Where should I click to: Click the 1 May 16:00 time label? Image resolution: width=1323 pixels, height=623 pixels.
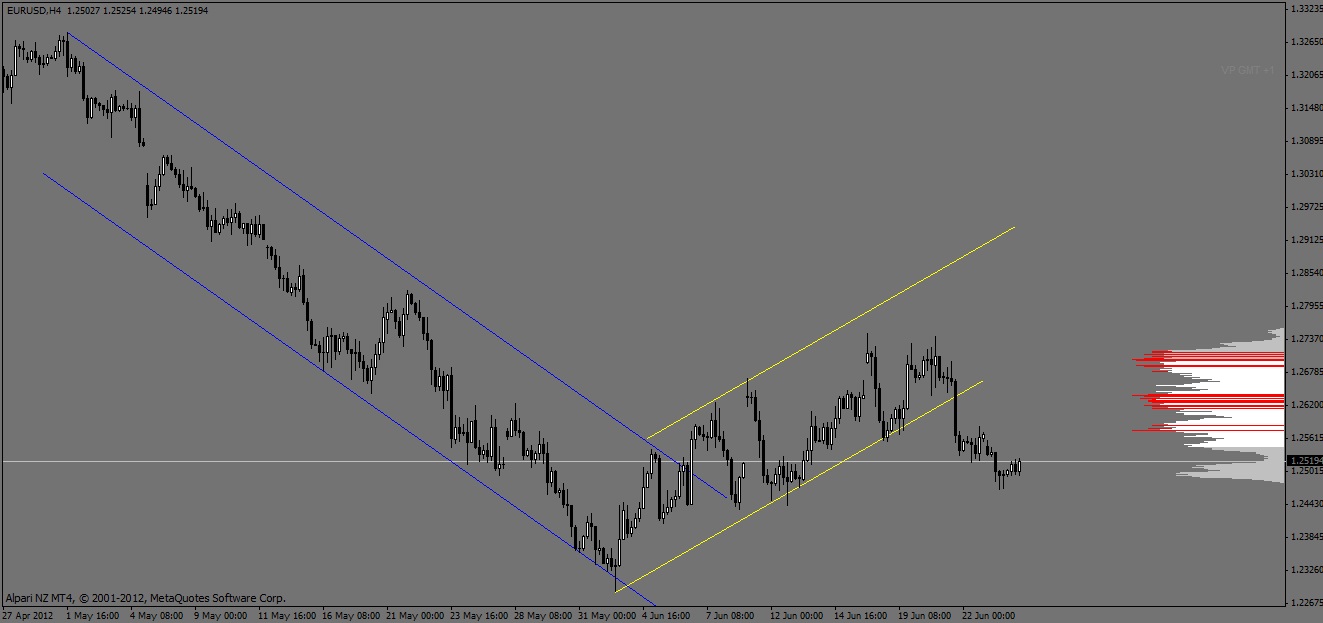tap(93, 615)
